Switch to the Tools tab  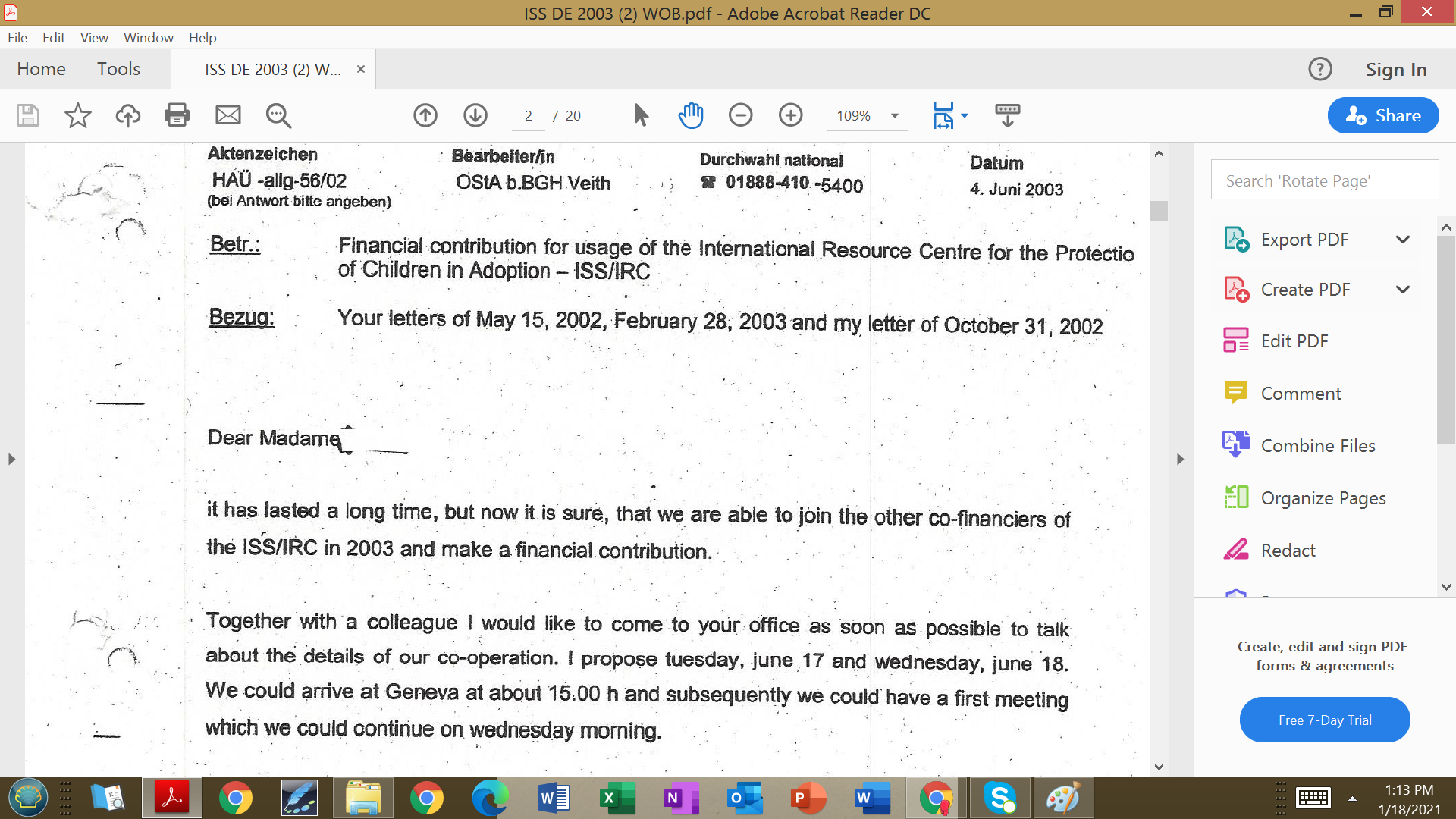click(118, 69)
